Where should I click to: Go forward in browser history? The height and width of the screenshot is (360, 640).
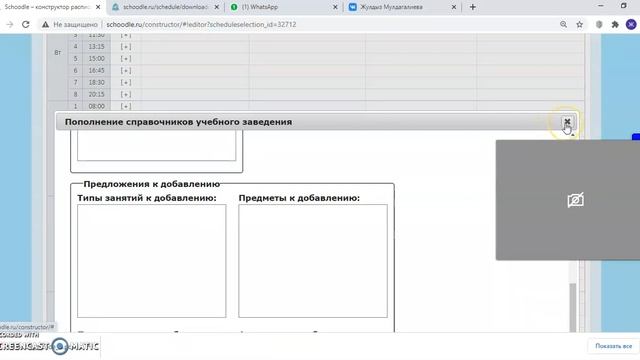(10, 24)
